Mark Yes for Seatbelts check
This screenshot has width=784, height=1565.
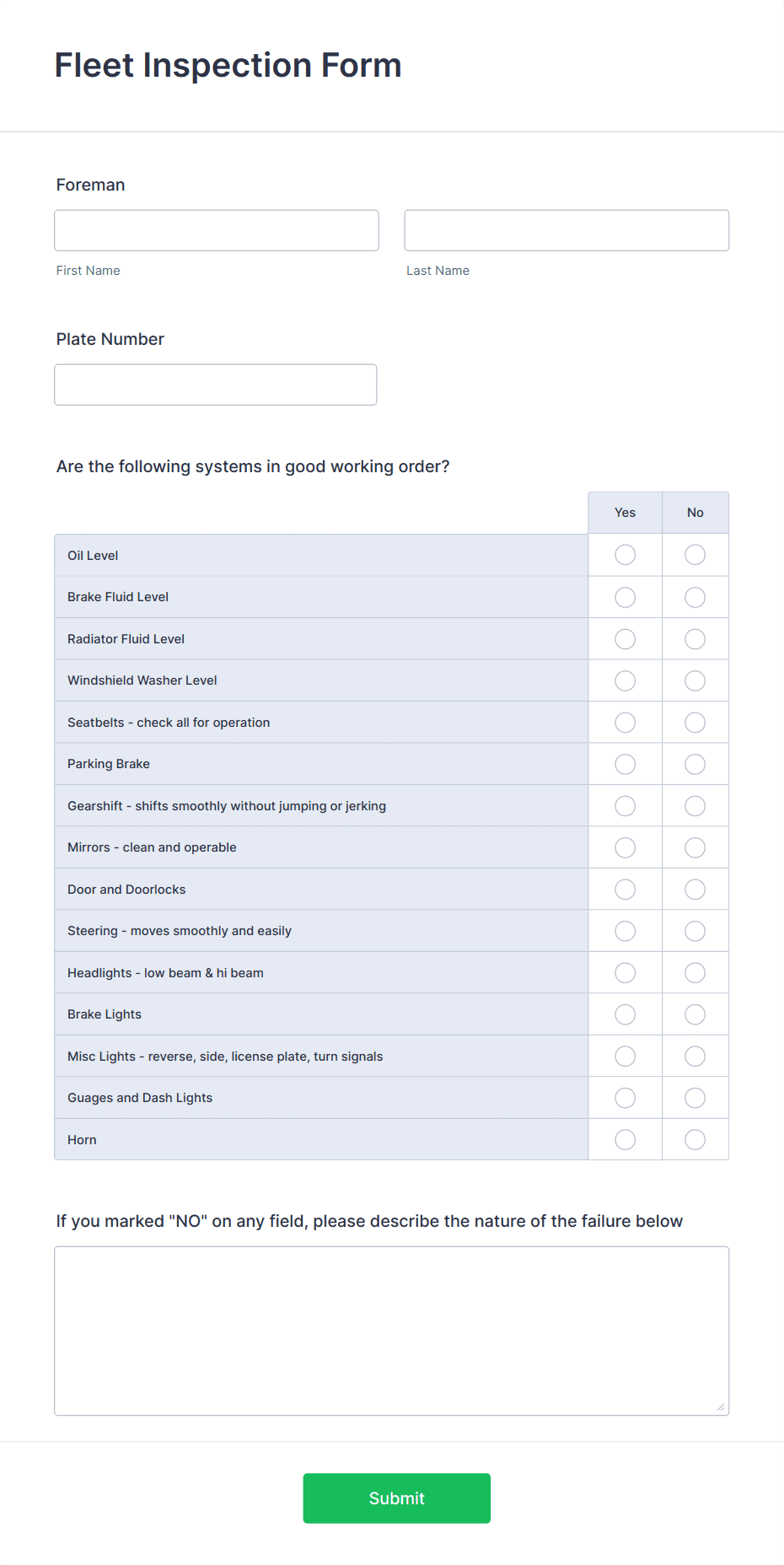pos(625,722)
